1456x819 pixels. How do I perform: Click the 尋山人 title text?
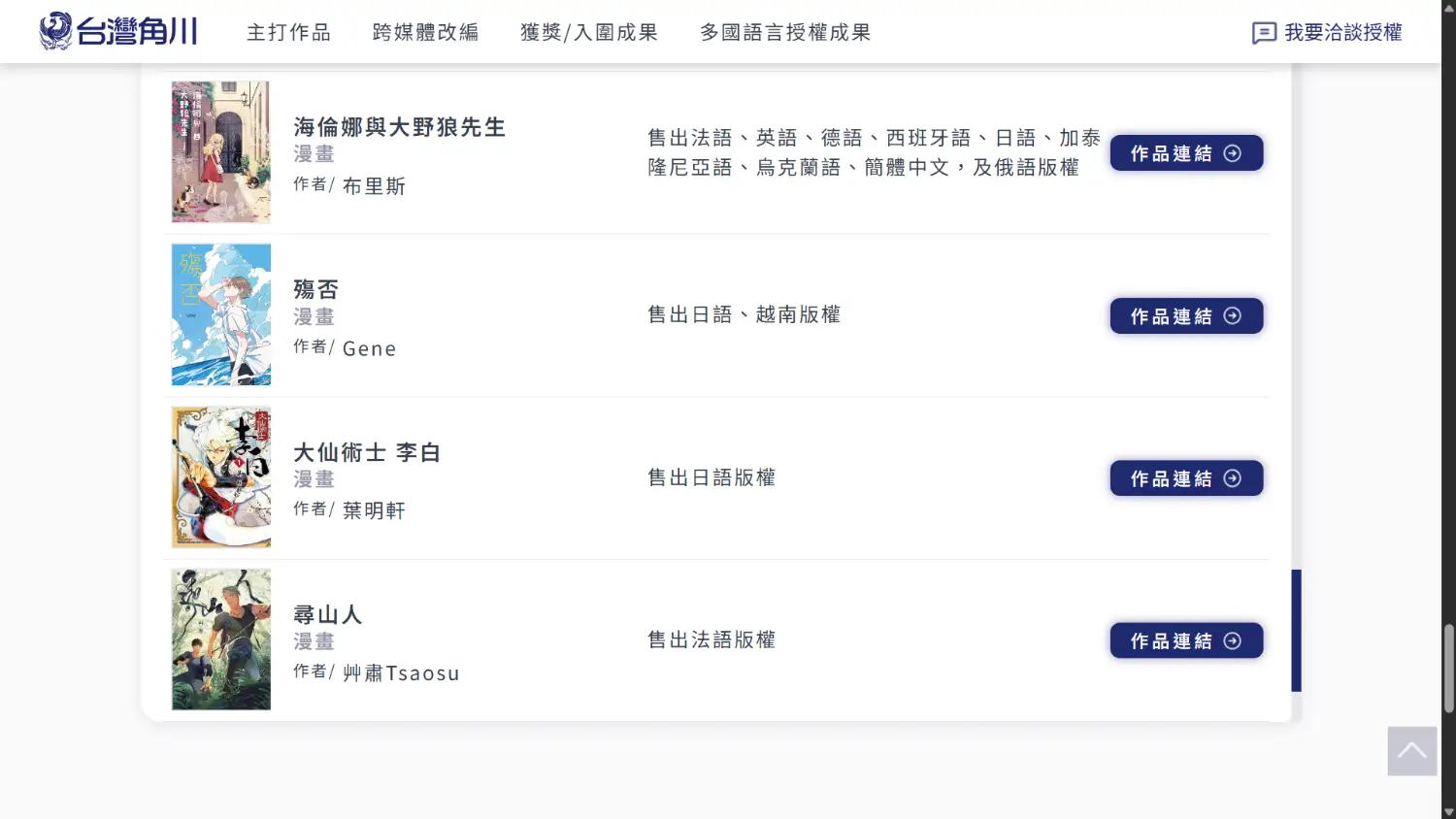click(327, 614)
